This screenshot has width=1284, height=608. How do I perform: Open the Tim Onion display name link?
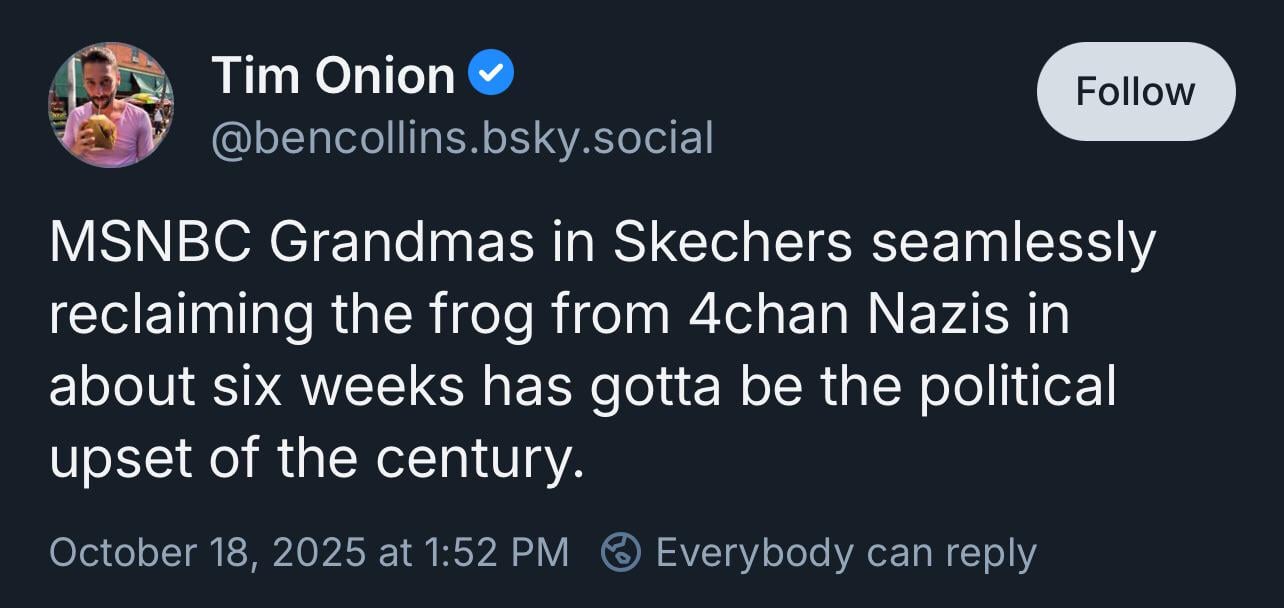[x=333, y=76]
